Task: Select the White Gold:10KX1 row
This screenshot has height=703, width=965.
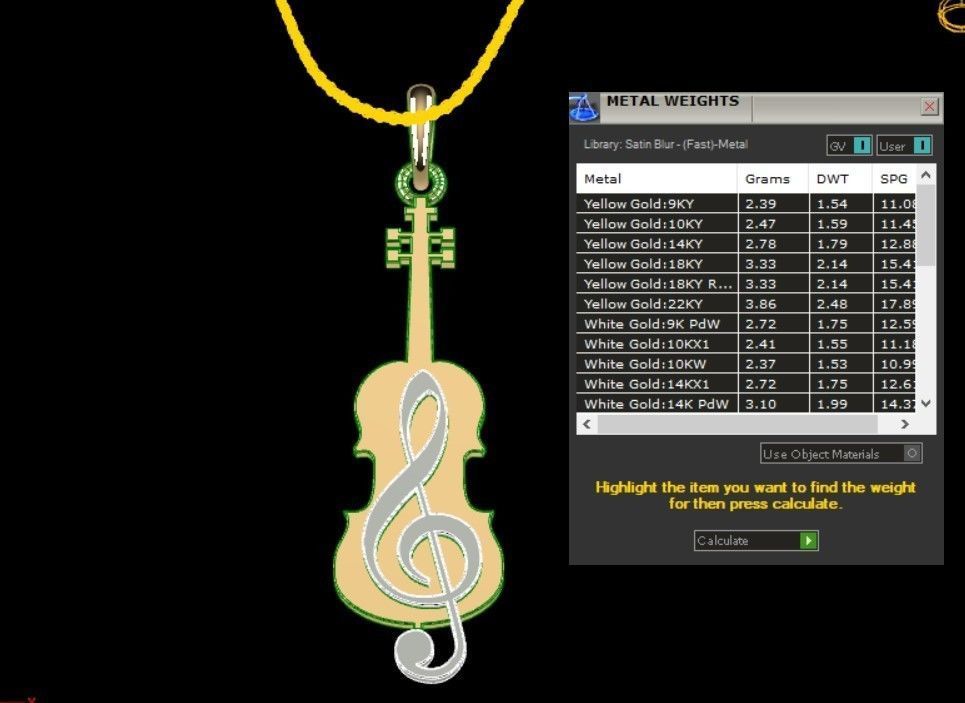Action: (746, 343)
